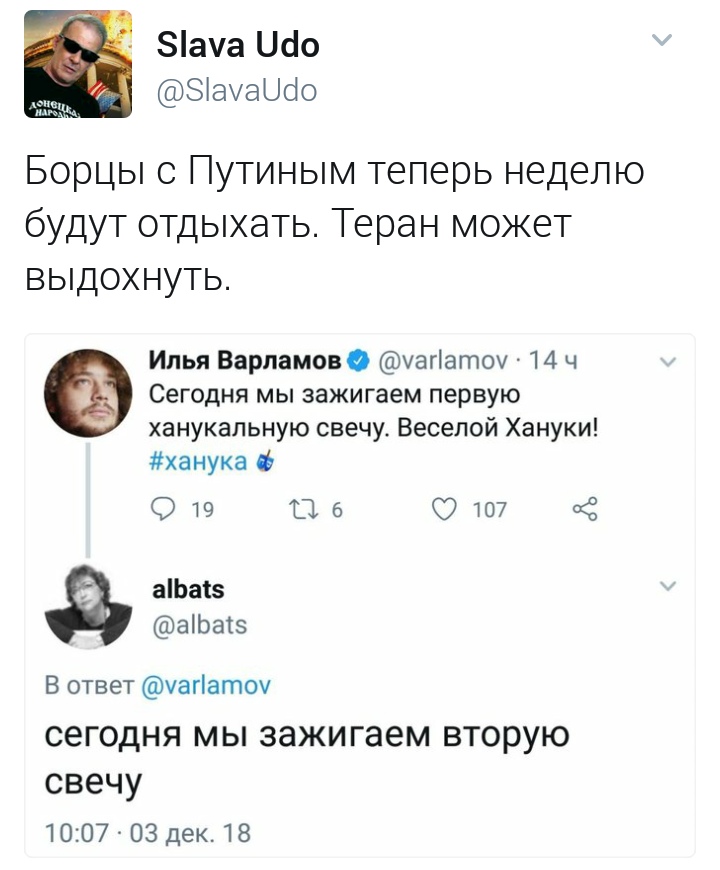The image size is (720, 870).
Task: Click the @albats handle under the name
Action: [x=198, y=626]
